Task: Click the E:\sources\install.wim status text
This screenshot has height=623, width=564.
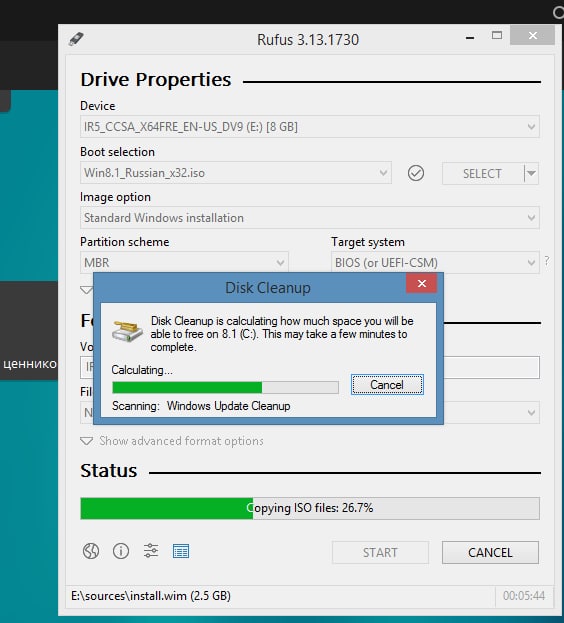Action: [x=151, y=596]
